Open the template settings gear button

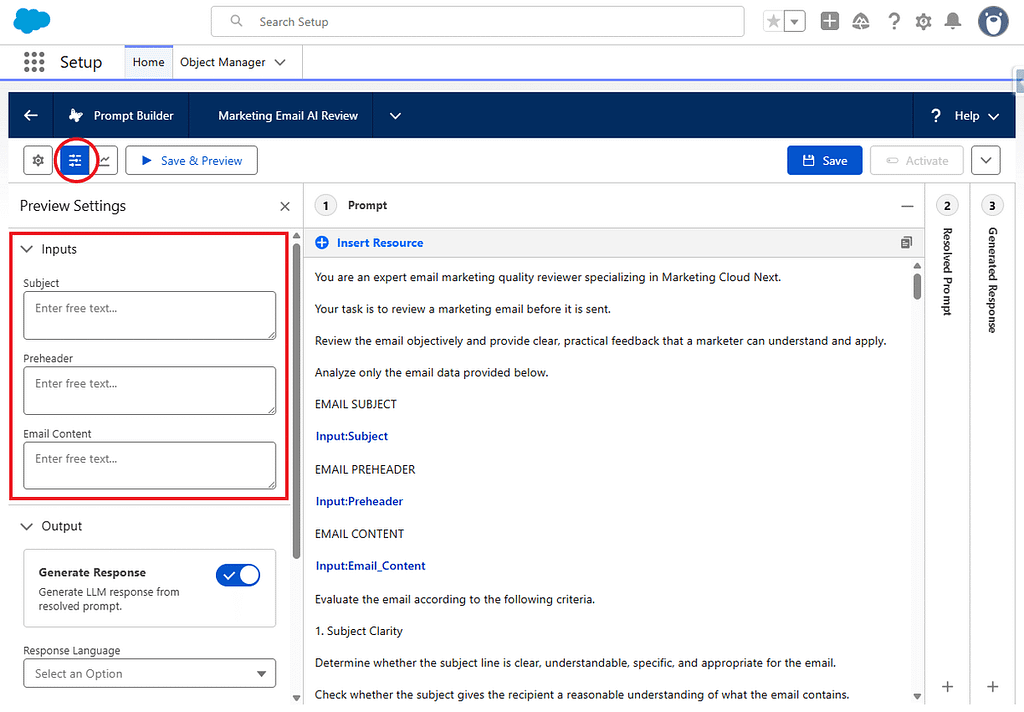pos(38,160)
